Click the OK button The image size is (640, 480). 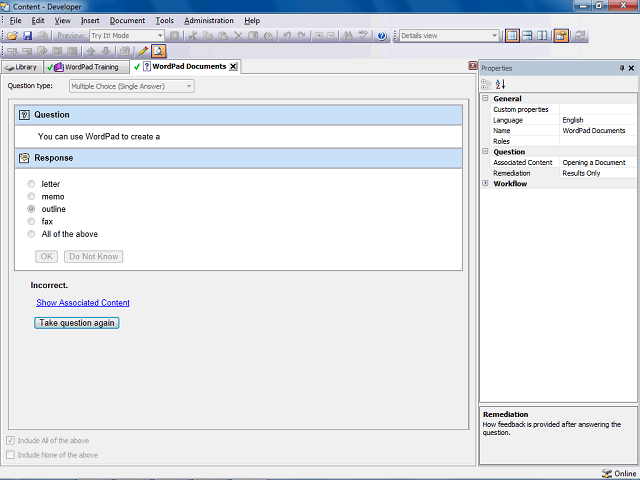click(x=47, y=256)
